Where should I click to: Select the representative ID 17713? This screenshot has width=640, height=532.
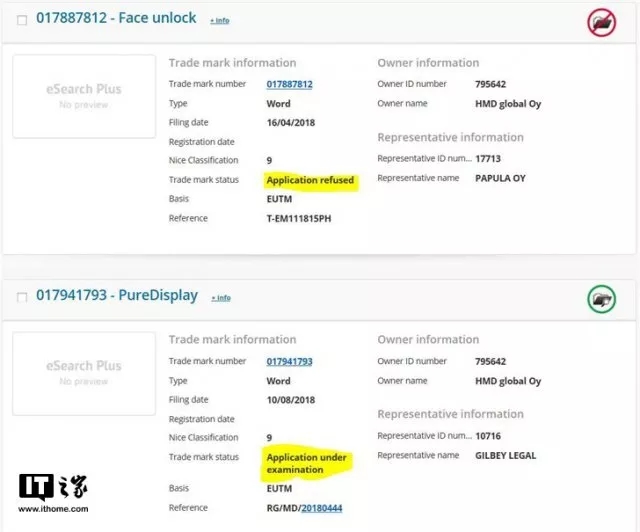488,159
